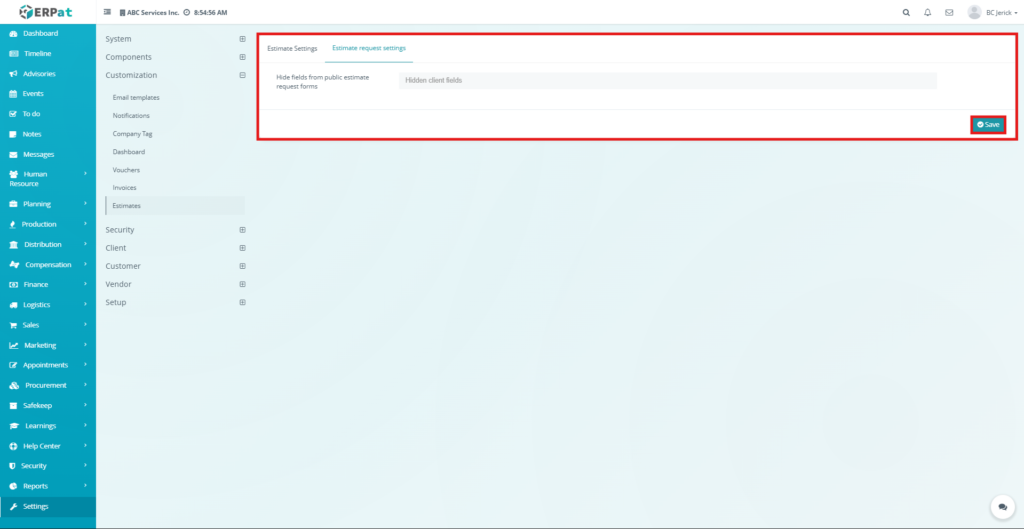This screenshot has height=529, width=1024.
Task: Open Email templates settings
Action: [136, 97]
